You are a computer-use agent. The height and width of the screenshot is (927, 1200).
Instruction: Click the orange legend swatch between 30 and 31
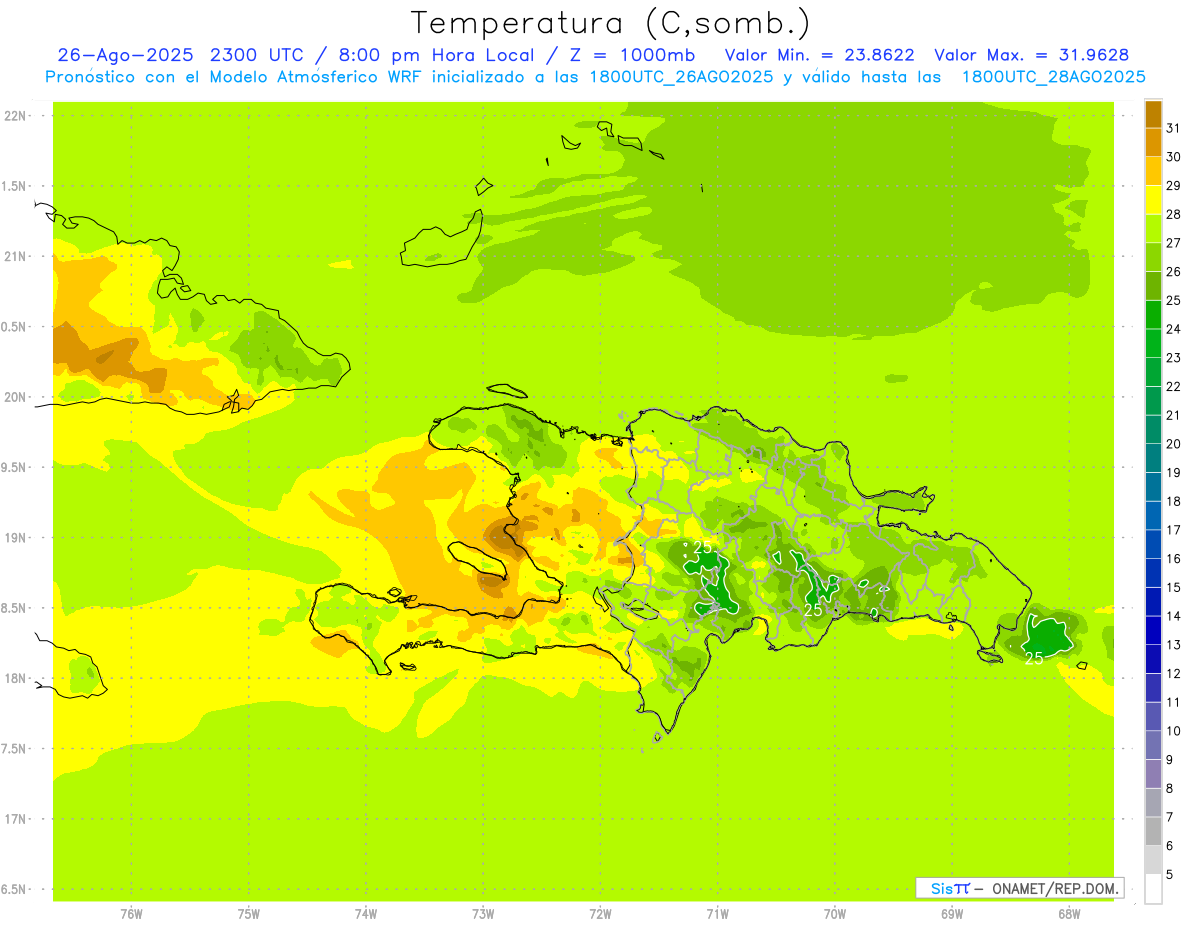(1153, 143)
